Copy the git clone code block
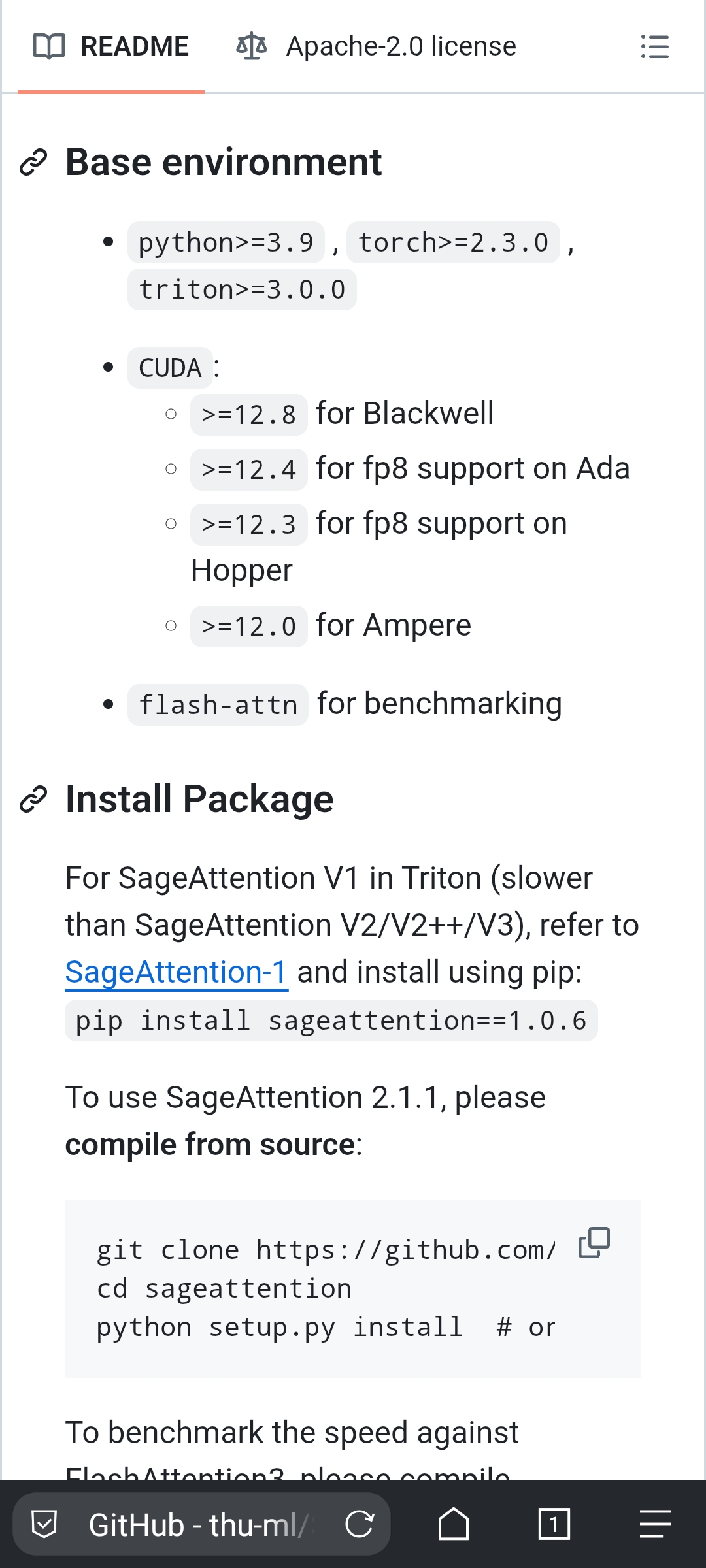This screenshot has height=1568, width=706. click(x=594, y=1243)
